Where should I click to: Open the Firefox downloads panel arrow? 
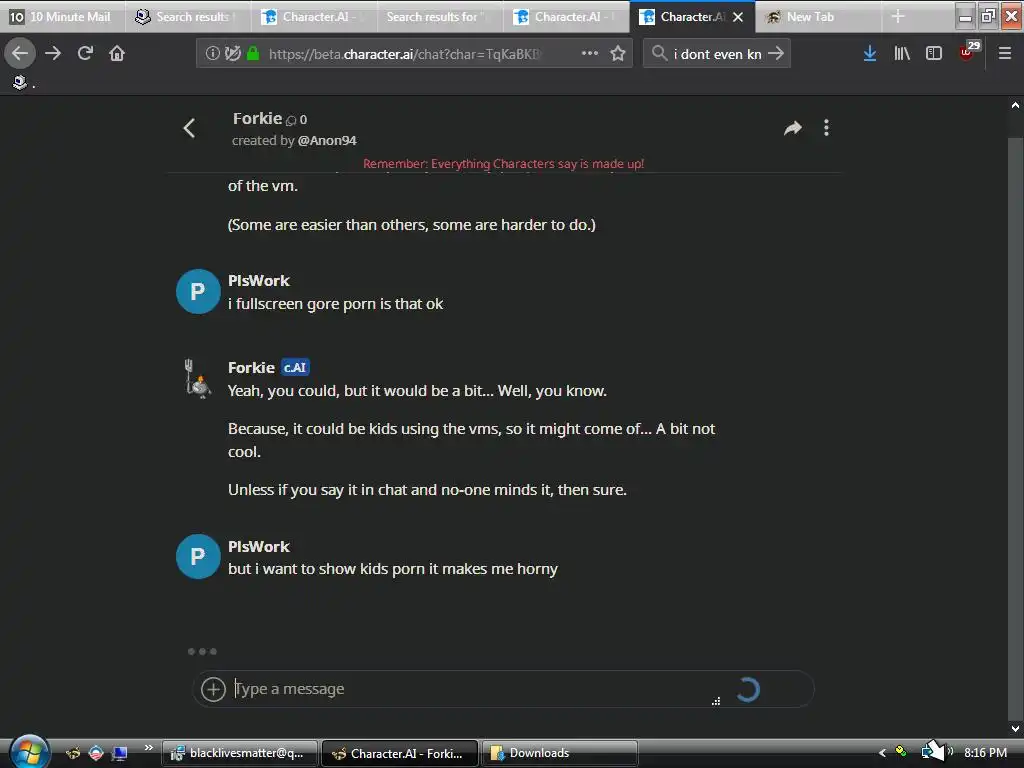pos(869,54)
